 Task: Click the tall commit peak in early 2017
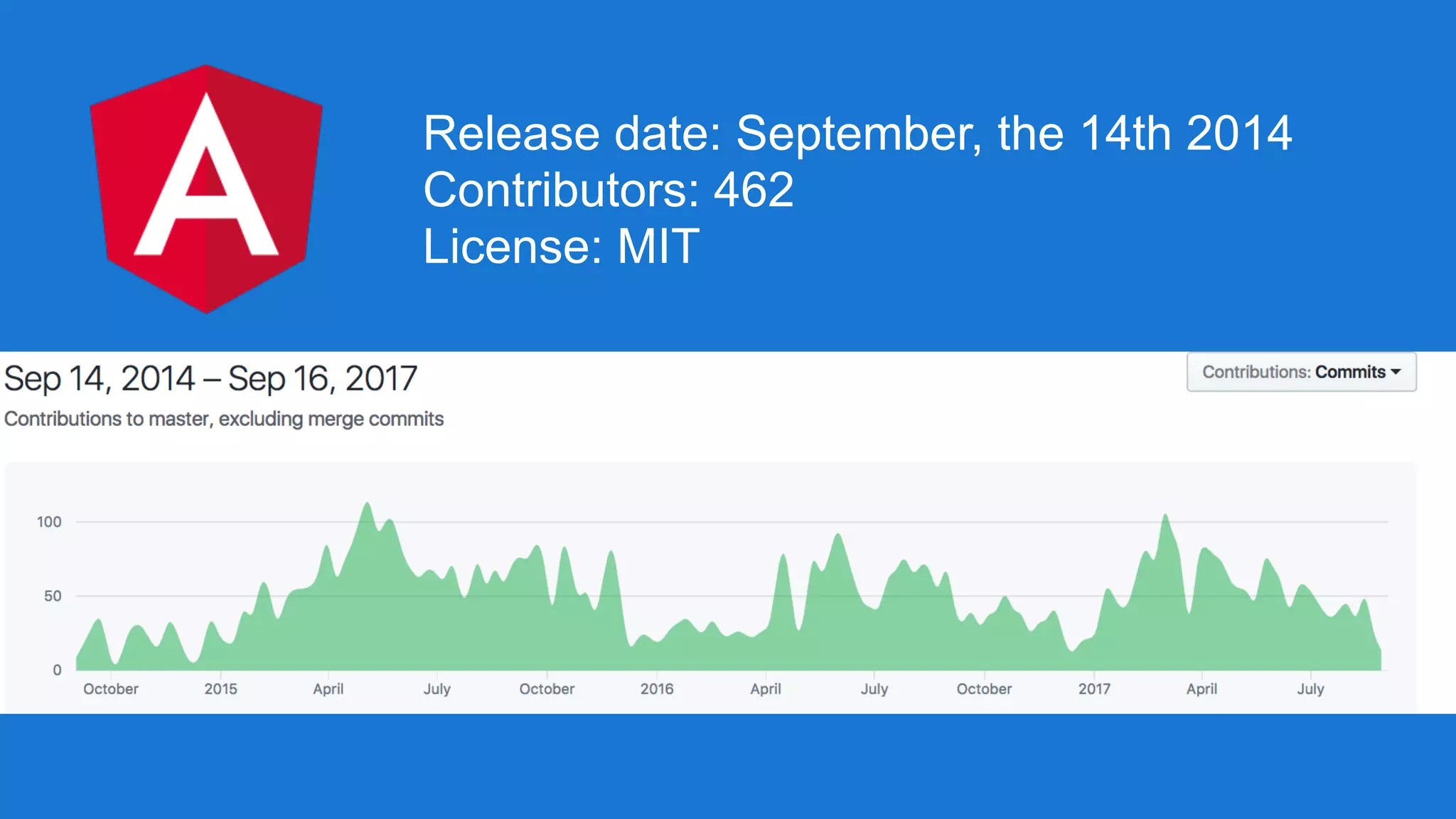[x=1166, y=518]
